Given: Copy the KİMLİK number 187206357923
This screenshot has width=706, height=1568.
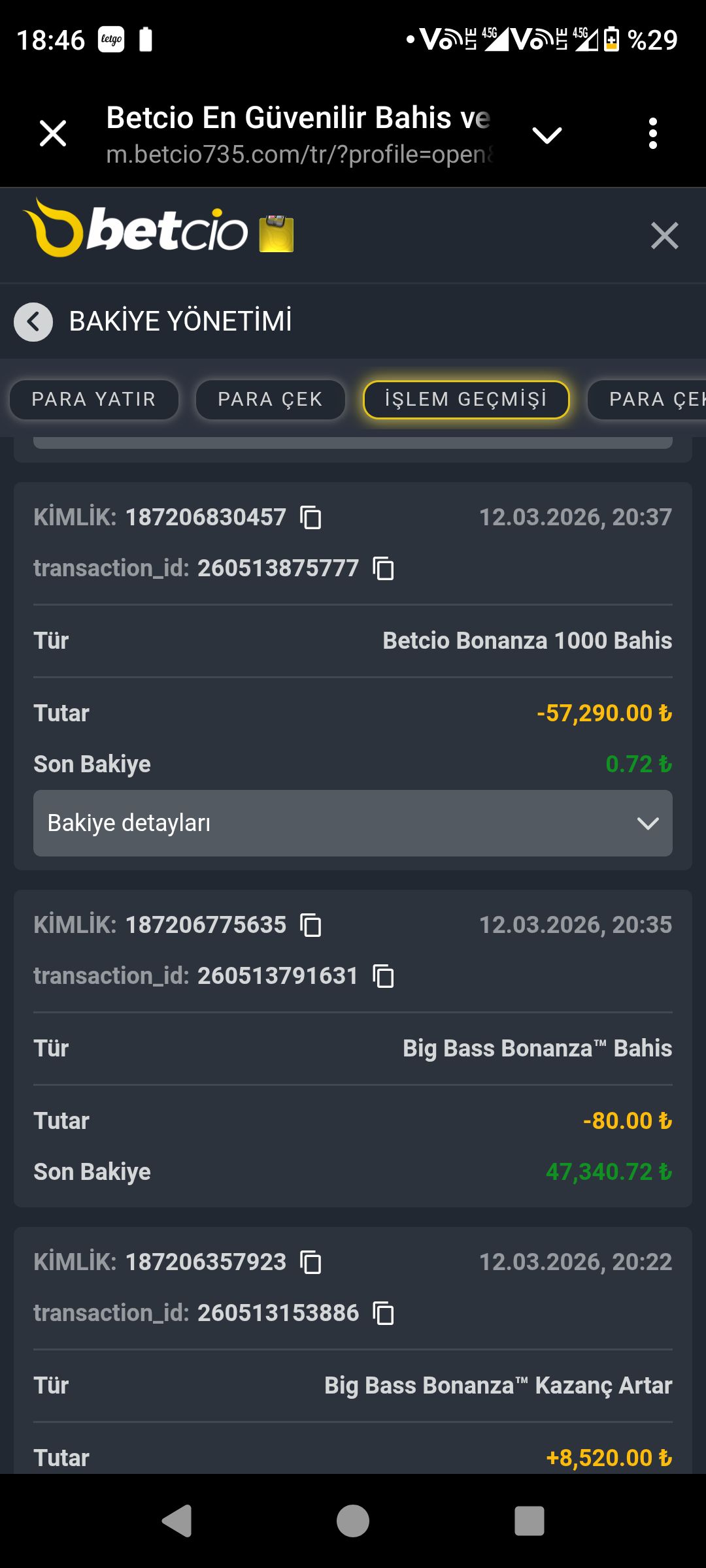Looking at the screenshot, I should click(x=311, y=1262).
